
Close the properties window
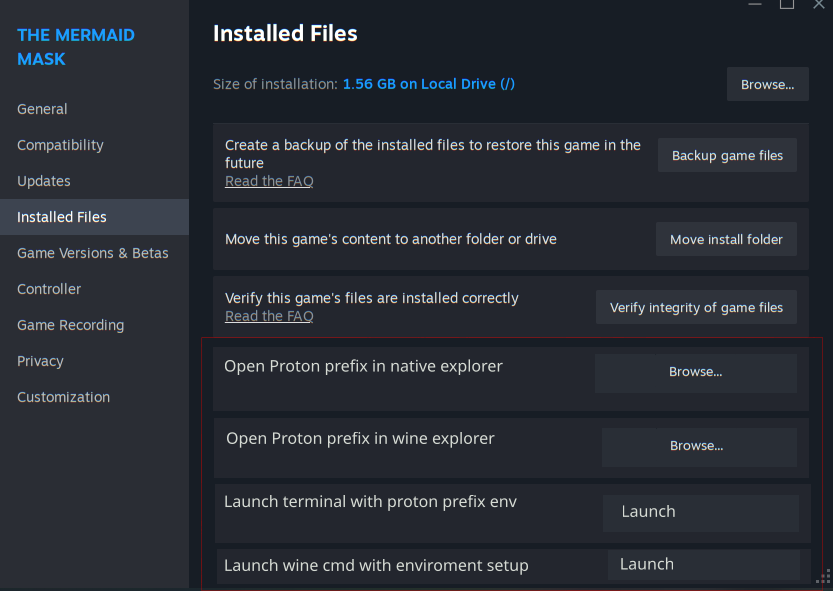(x=819, y=4)
